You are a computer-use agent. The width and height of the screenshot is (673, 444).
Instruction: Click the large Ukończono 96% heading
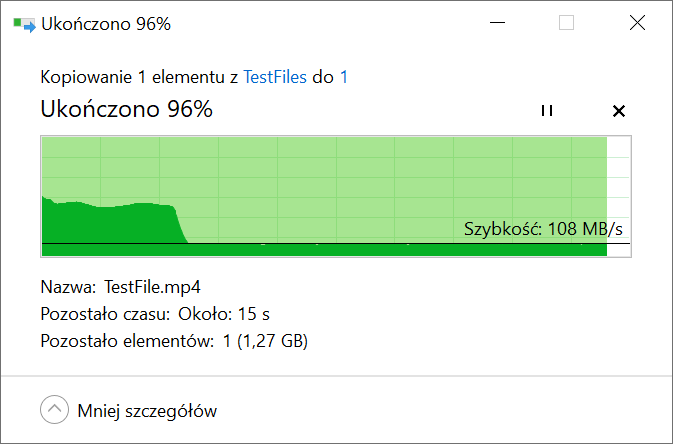[x=127, y=109]
